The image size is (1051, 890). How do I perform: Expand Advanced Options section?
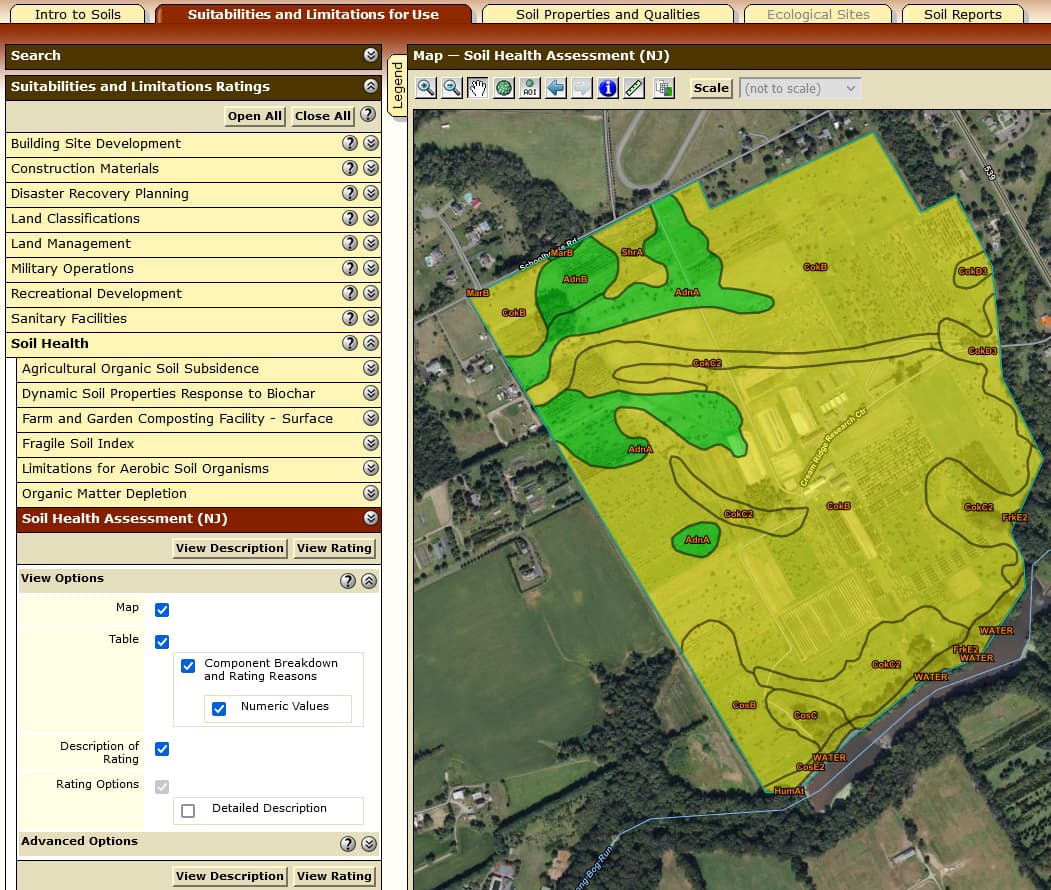[369, 844]
